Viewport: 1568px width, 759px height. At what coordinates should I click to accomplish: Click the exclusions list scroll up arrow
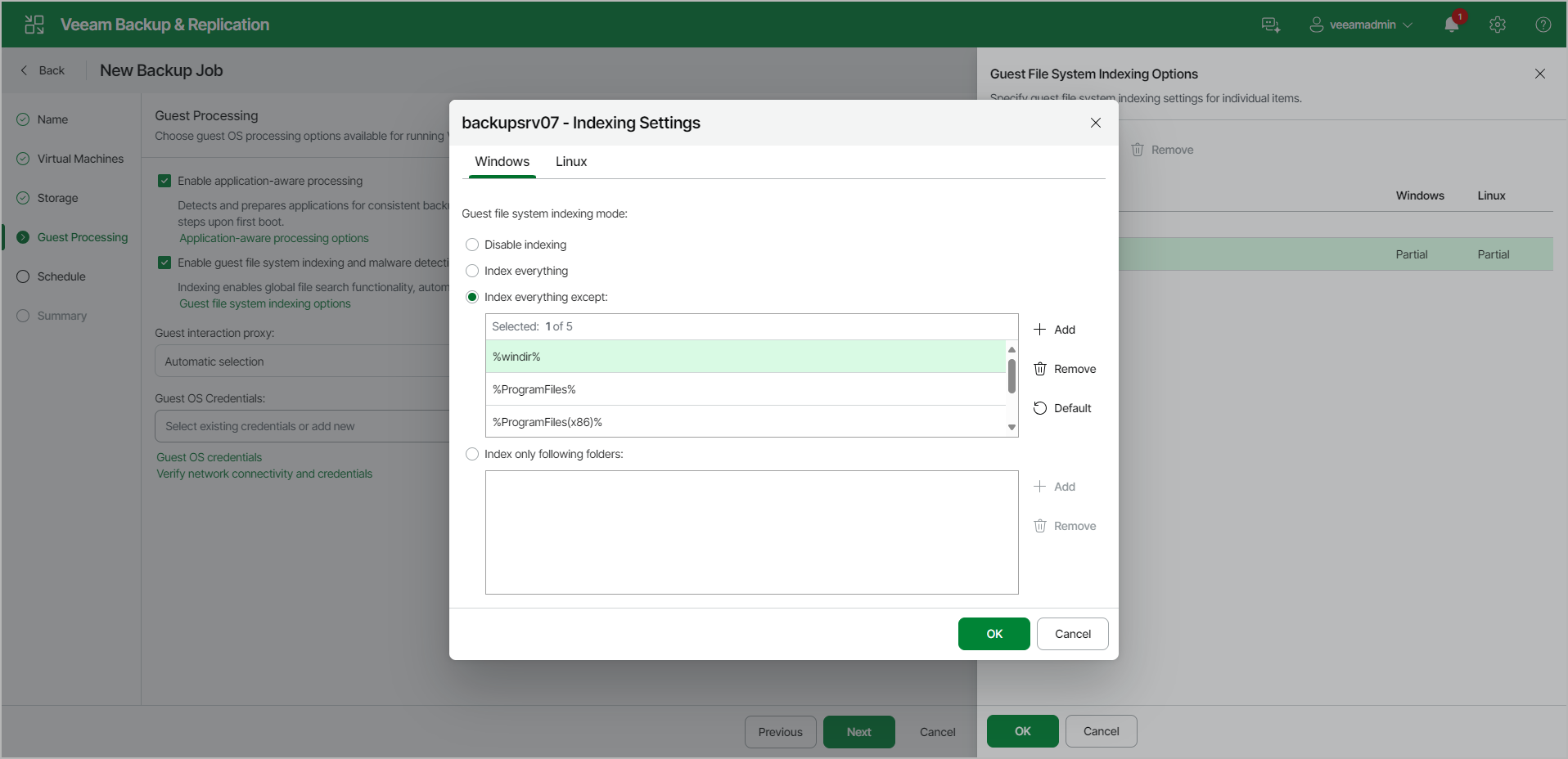tap(1012, 349)
